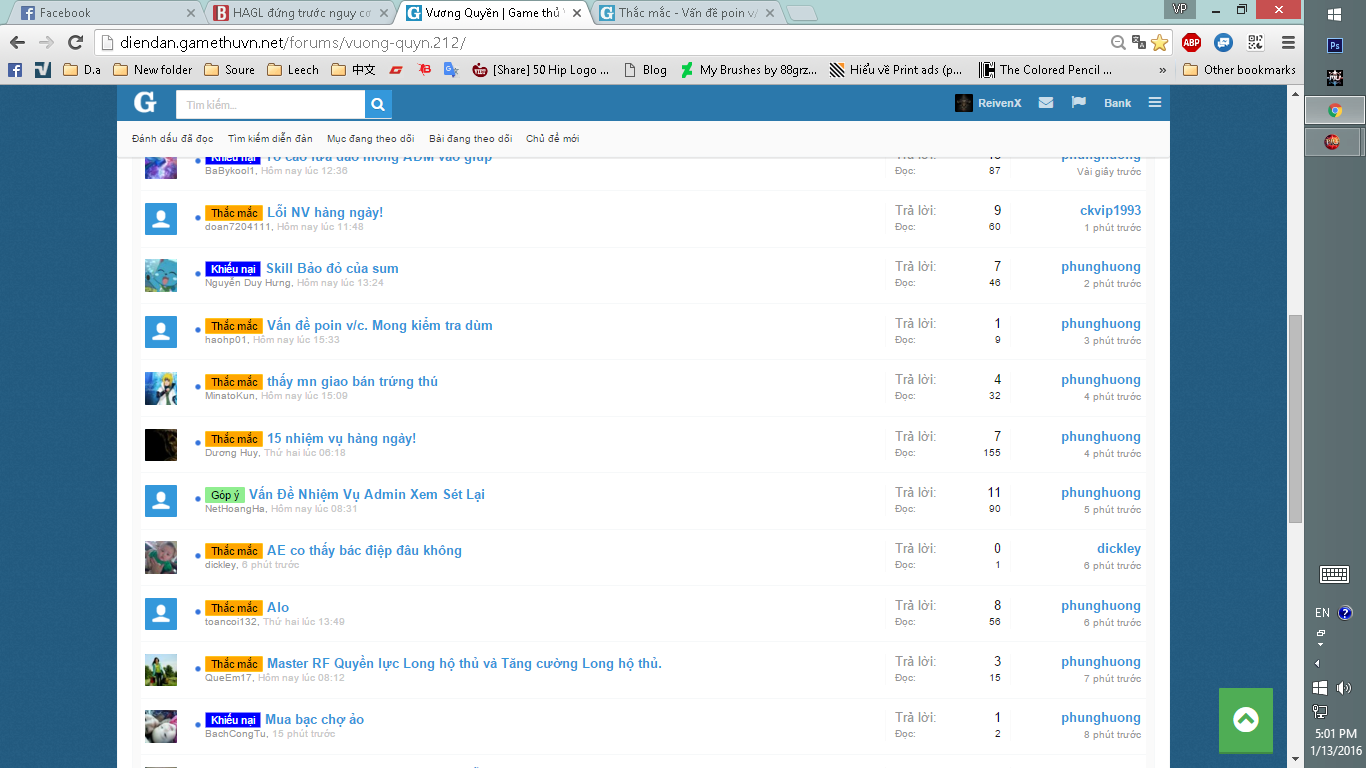Click the flag alerts icon in forum header
Viewport: 1366px width, 768px height.
coord(1079,103)
